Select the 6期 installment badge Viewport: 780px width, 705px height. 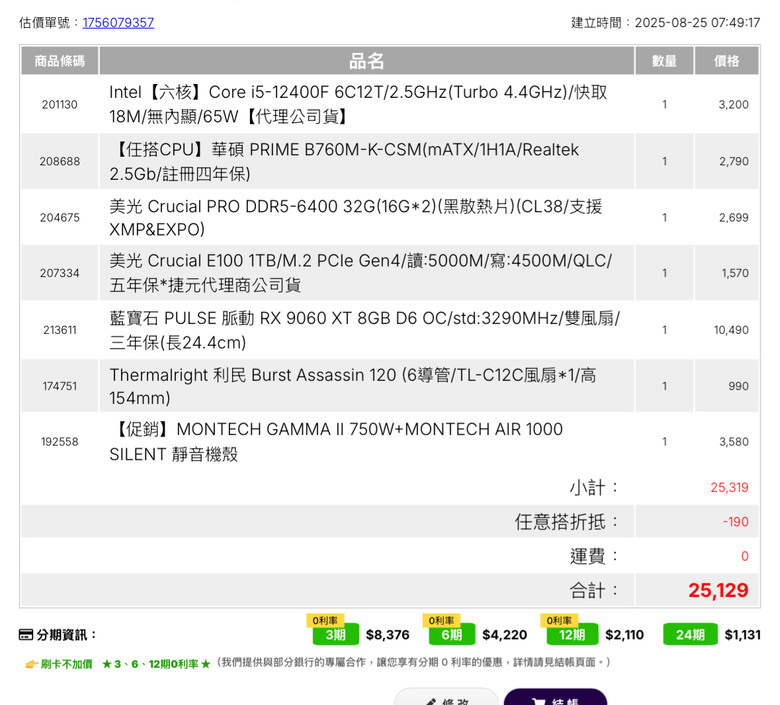point(452,634)
